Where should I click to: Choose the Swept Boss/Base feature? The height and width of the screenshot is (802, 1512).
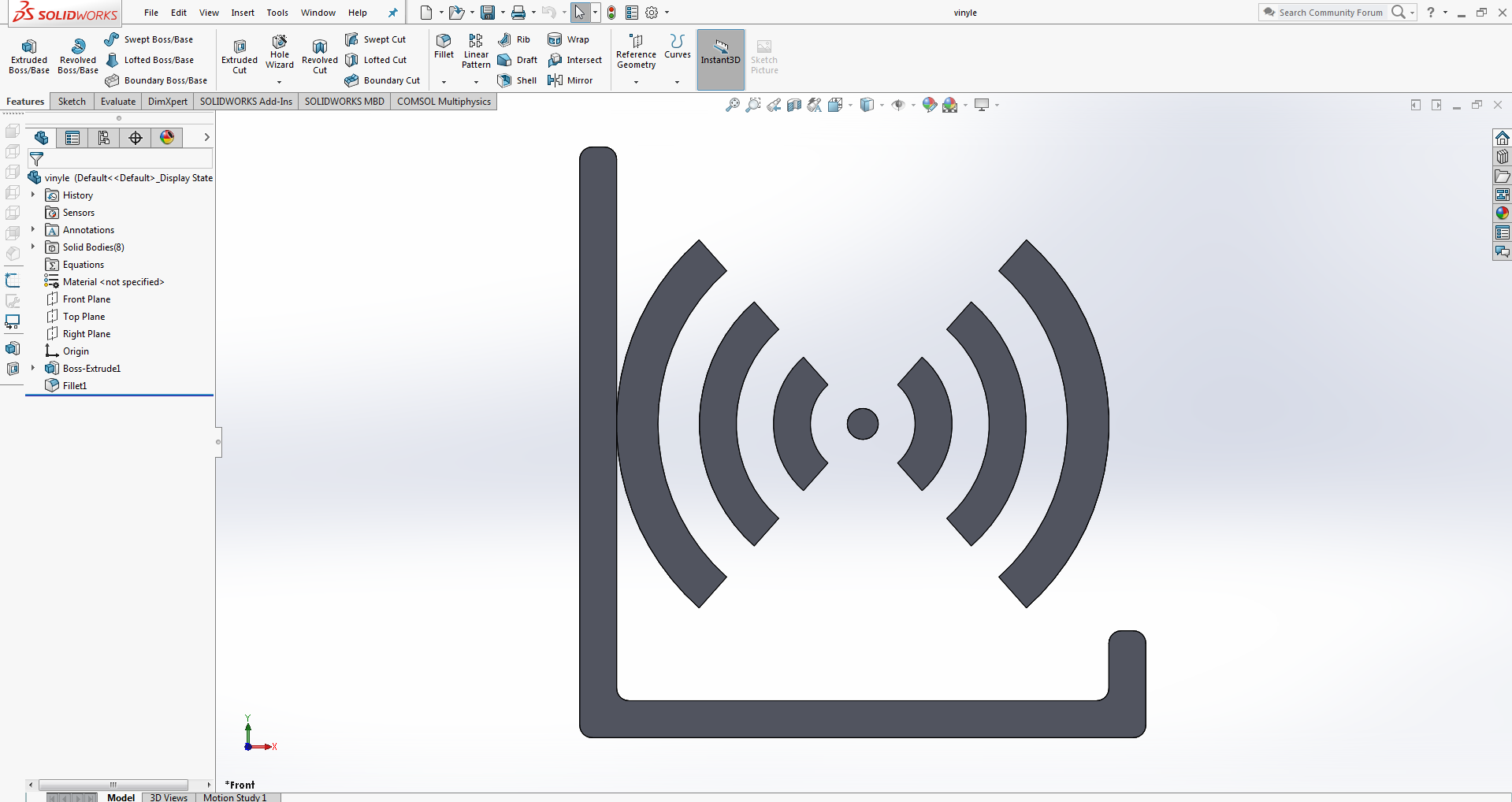pyautogui.click(x=149, y=39)
